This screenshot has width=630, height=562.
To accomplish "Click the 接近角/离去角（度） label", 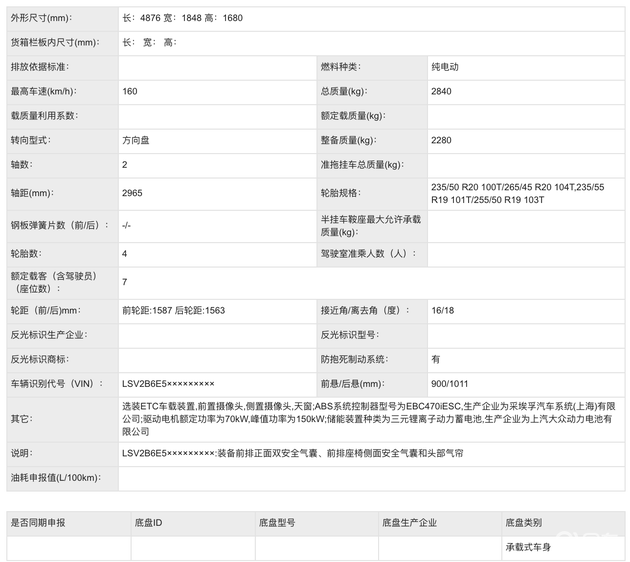I will [365, 311].
